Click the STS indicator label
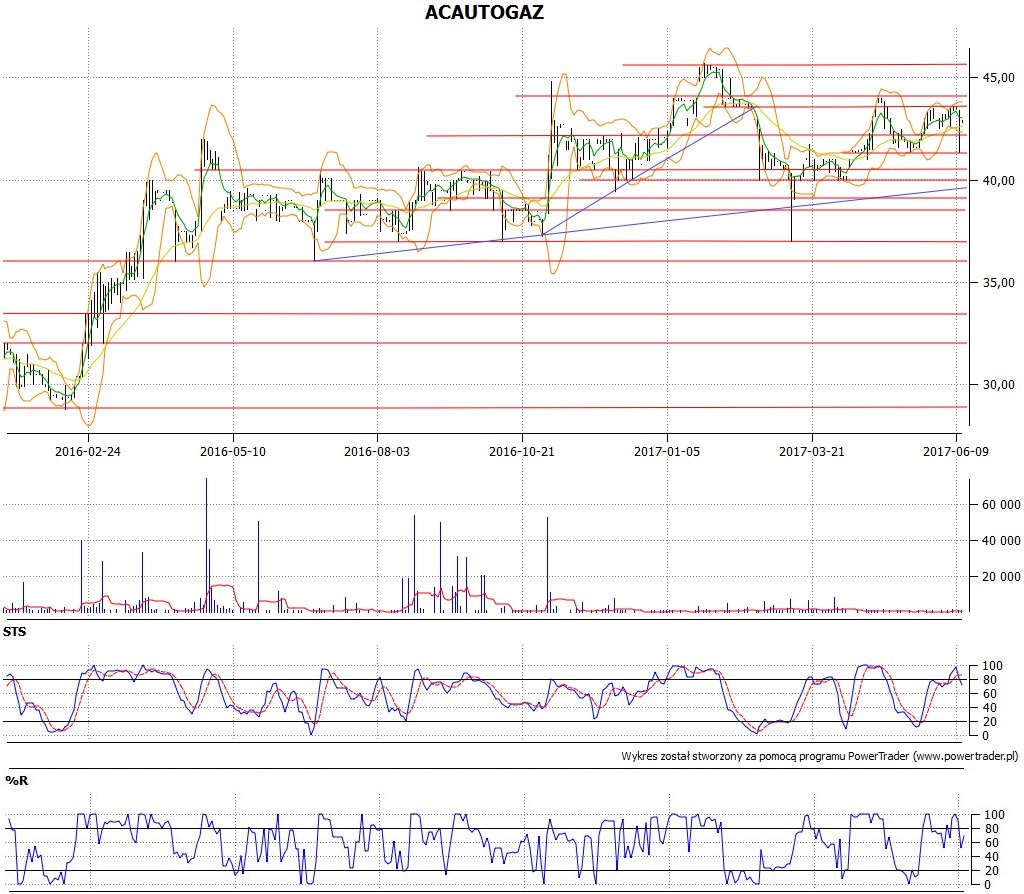Screen dimensions: 1024x894 click(x=15, y=632)
